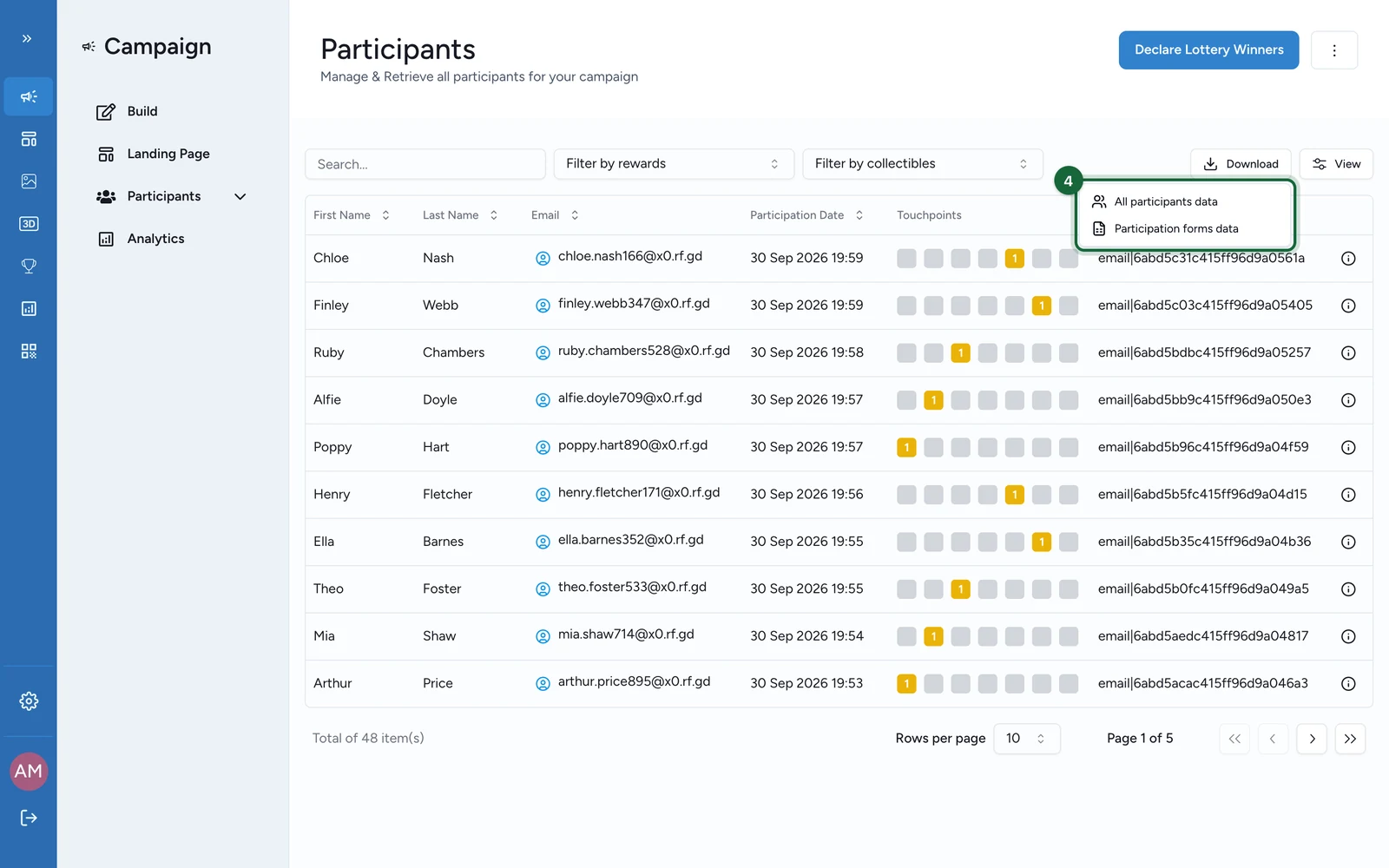This screenshot has width=1389, height=868.
Task: Click the logout icon in sidebar
Action: (x=29, y=818)
